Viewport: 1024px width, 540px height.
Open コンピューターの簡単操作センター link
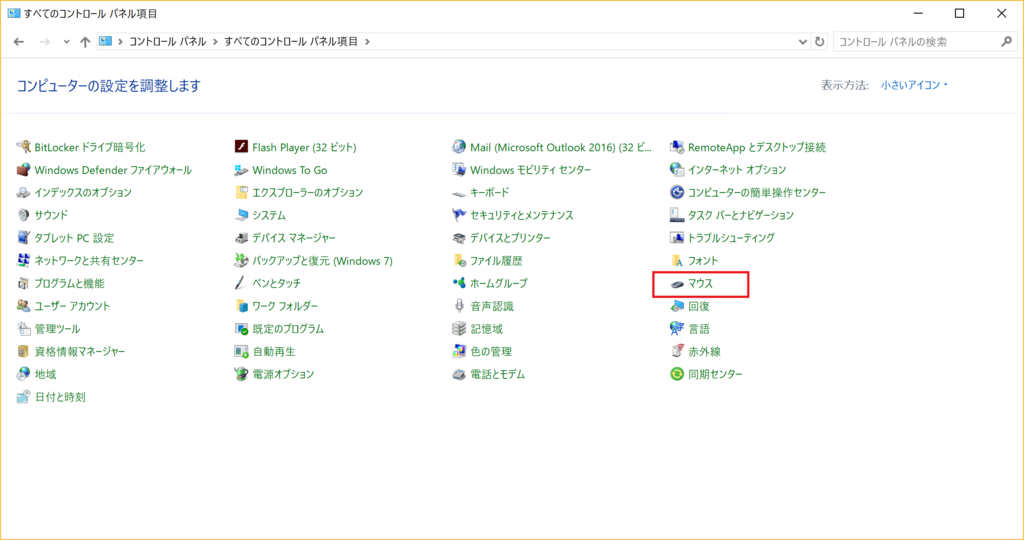coord(757,193)
